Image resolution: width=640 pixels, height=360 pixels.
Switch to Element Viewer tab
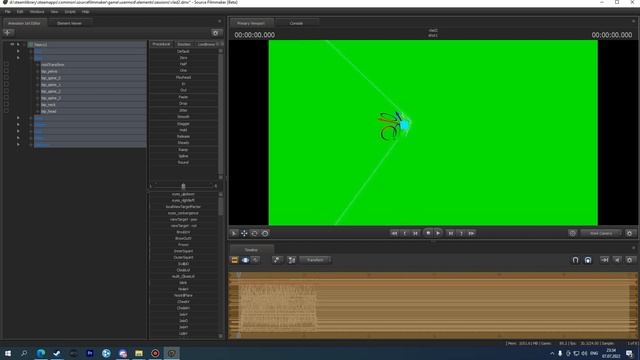click(x=69, y=23)
